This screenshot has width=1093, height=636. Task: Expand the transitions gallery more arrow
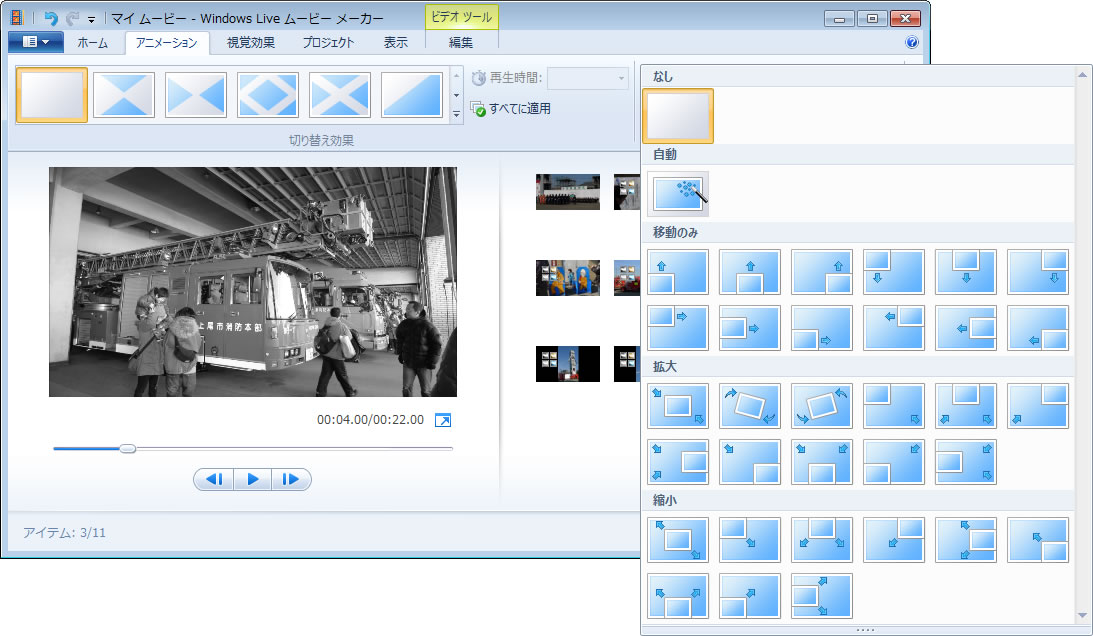point(457,114)
